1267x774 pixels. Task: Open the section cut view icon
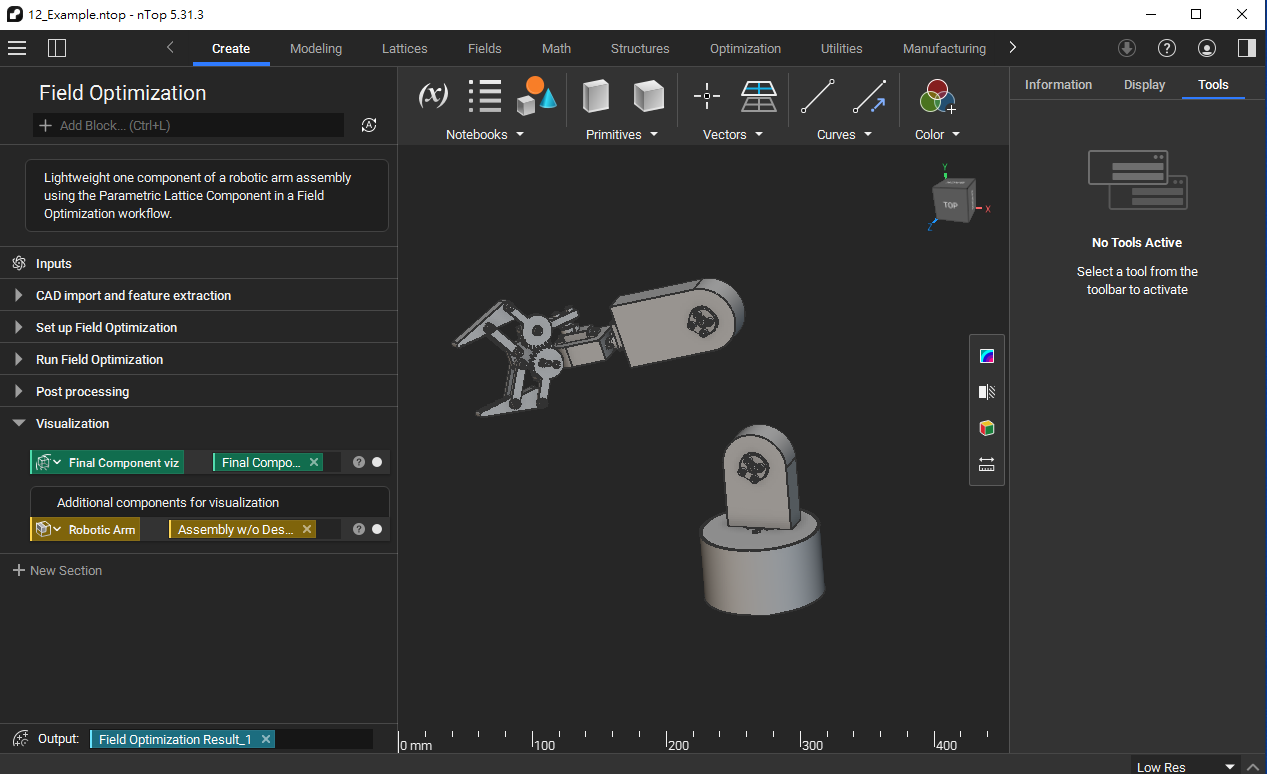[x=987, y=392]
